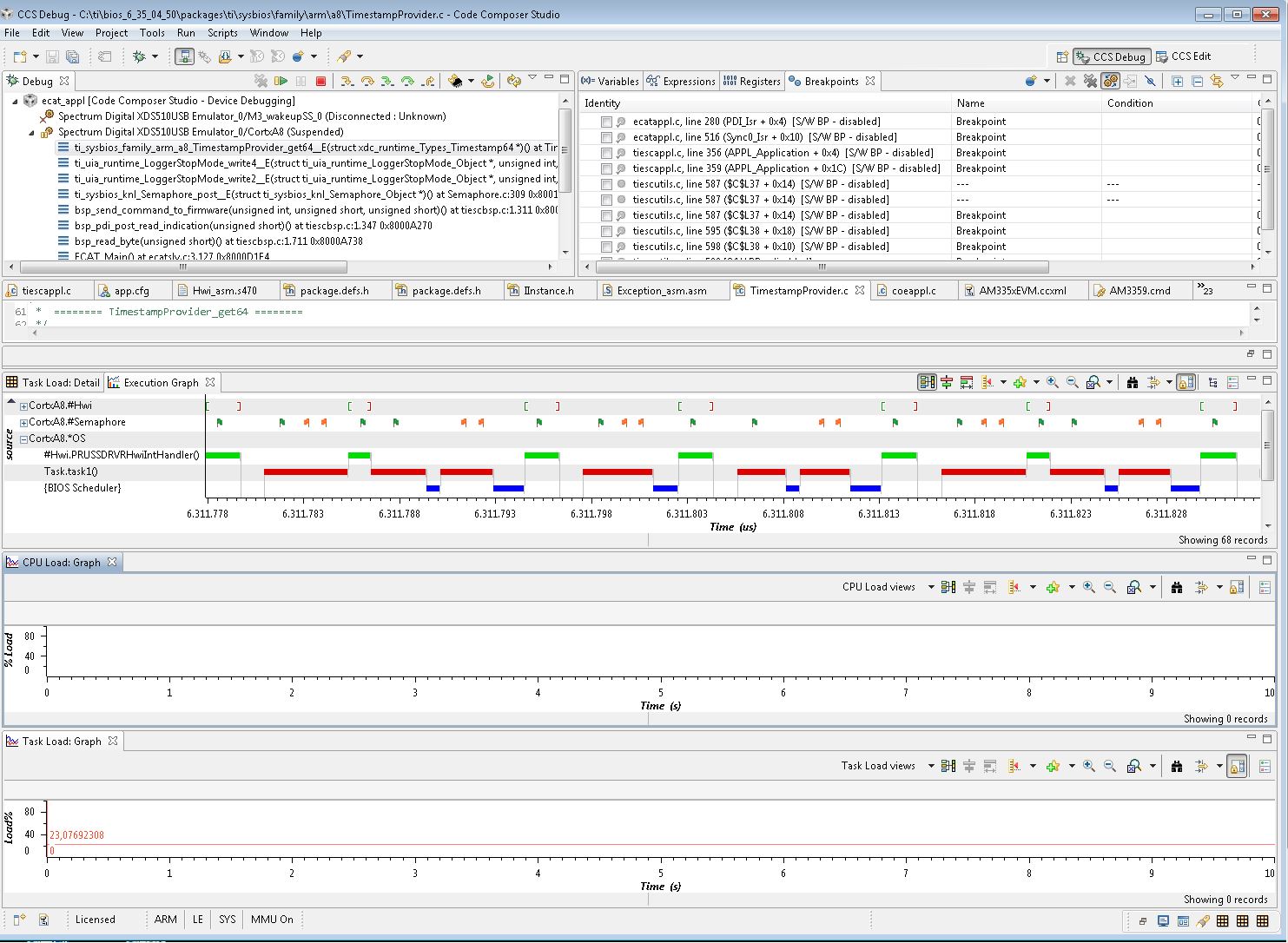
Task: Enable breakpoint at ecatappl.c line 280
Action: 606,122
